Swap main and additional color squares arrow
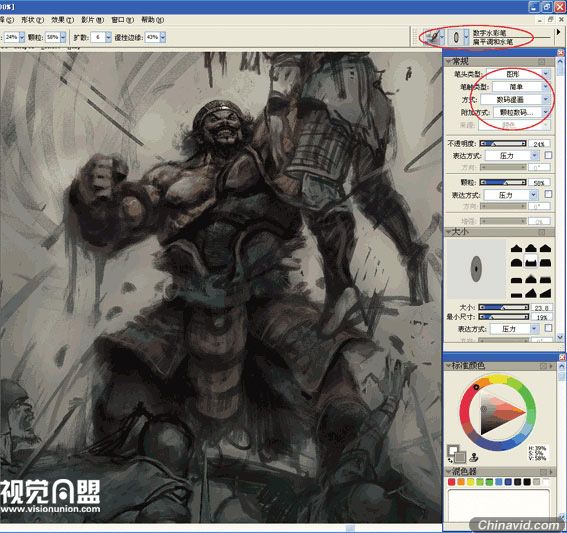The image size is (567, 533). [x=451, y=460]
